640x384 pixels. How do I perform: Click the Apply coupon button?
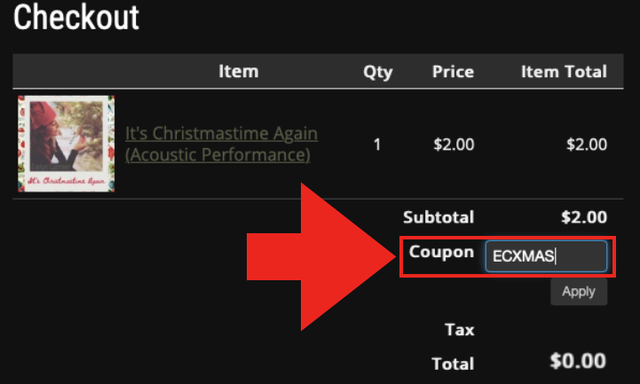[x=578, y=291]
